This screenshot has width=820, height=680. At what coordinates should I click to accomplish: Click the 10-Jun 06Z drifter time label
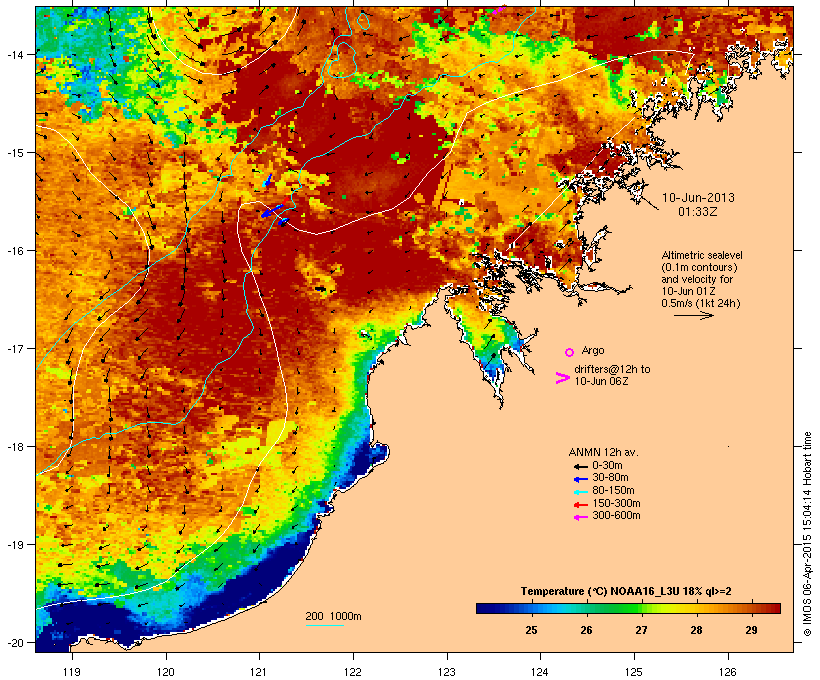tap(601, 381)
